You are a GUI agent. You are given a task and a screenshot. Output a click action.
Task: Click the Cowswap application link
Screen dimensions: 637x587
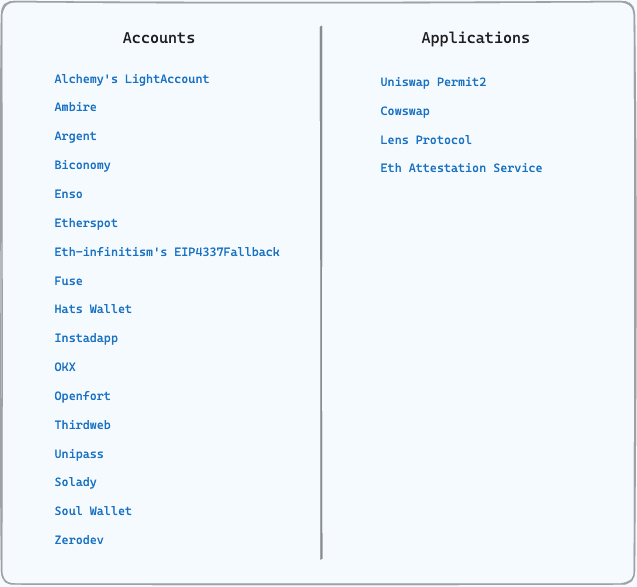click(405, 111)
